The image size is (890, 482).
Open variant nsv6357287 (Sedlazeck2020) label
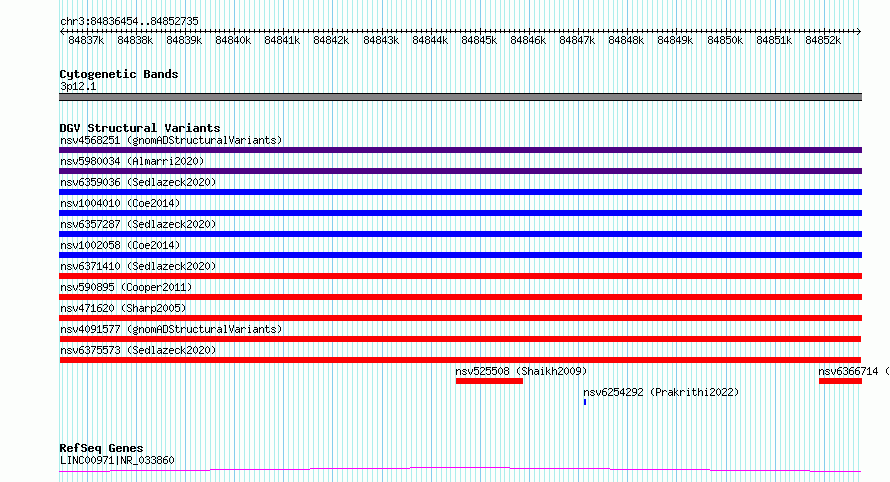pos(138,224)
